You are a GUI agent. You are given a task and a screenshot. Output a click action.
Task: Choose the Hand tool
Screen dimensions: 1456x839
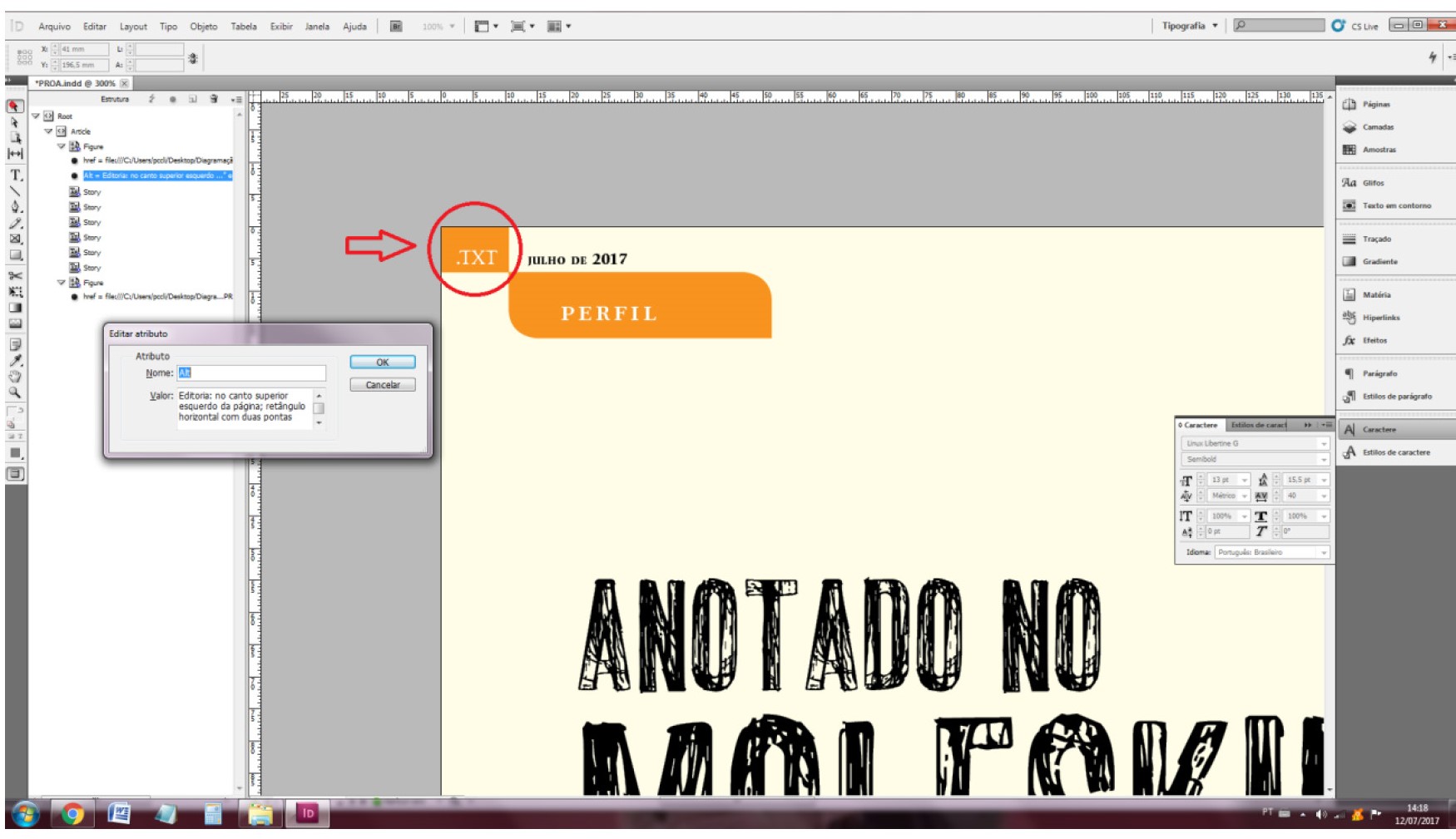point(15,377)
